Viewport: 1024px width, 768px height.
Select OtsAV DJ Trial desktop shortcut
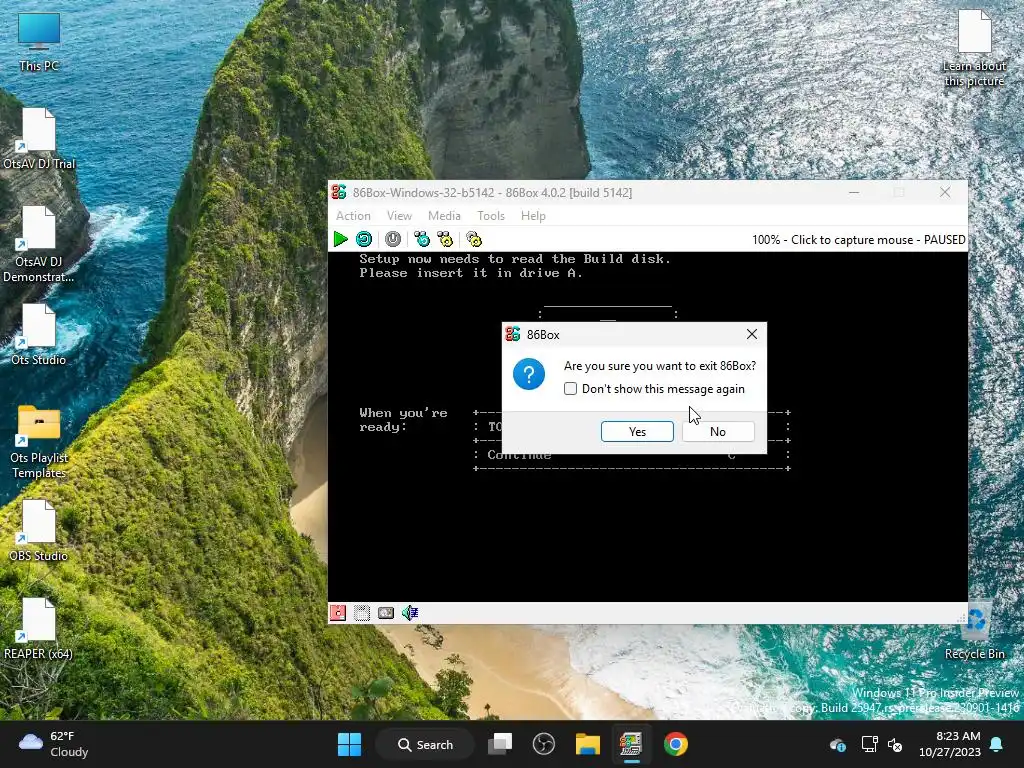point(39,139)
